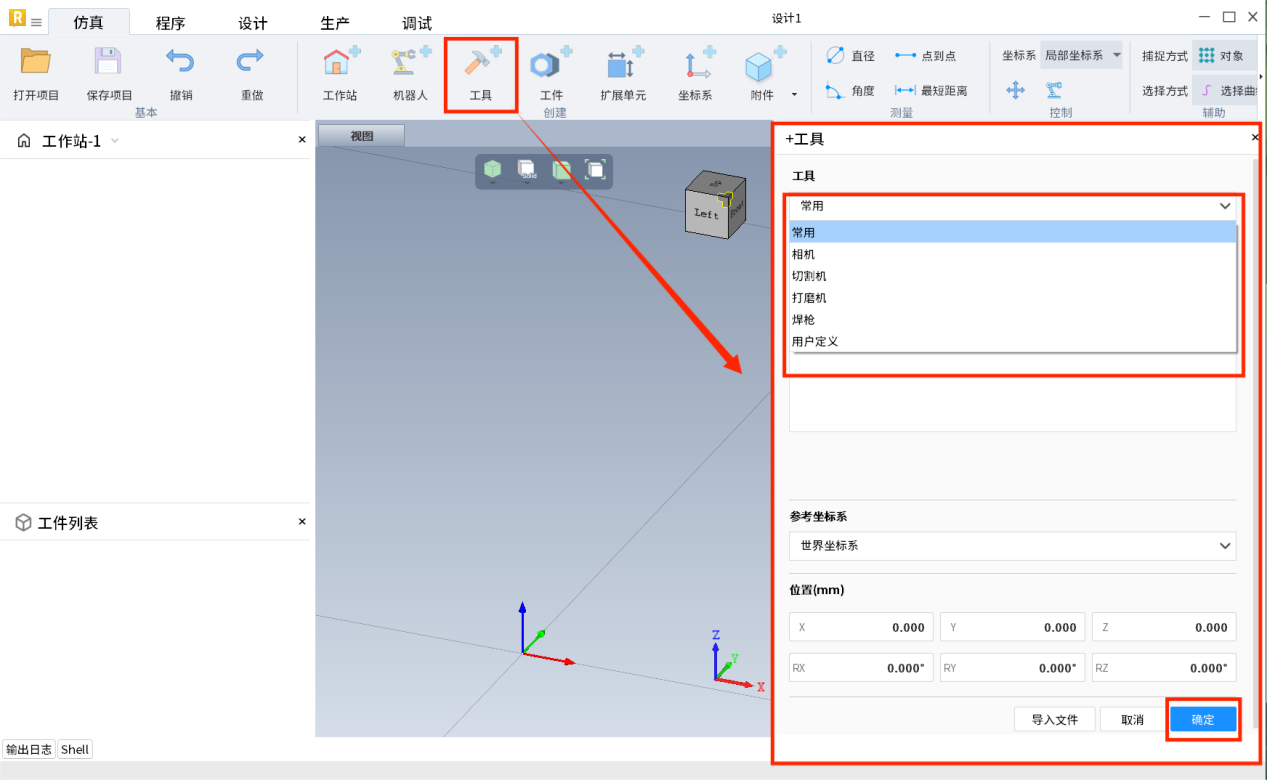1267x780 pixels.
Task: Click the 打开项目 folder icon
Action: click(x=36, y=63)
